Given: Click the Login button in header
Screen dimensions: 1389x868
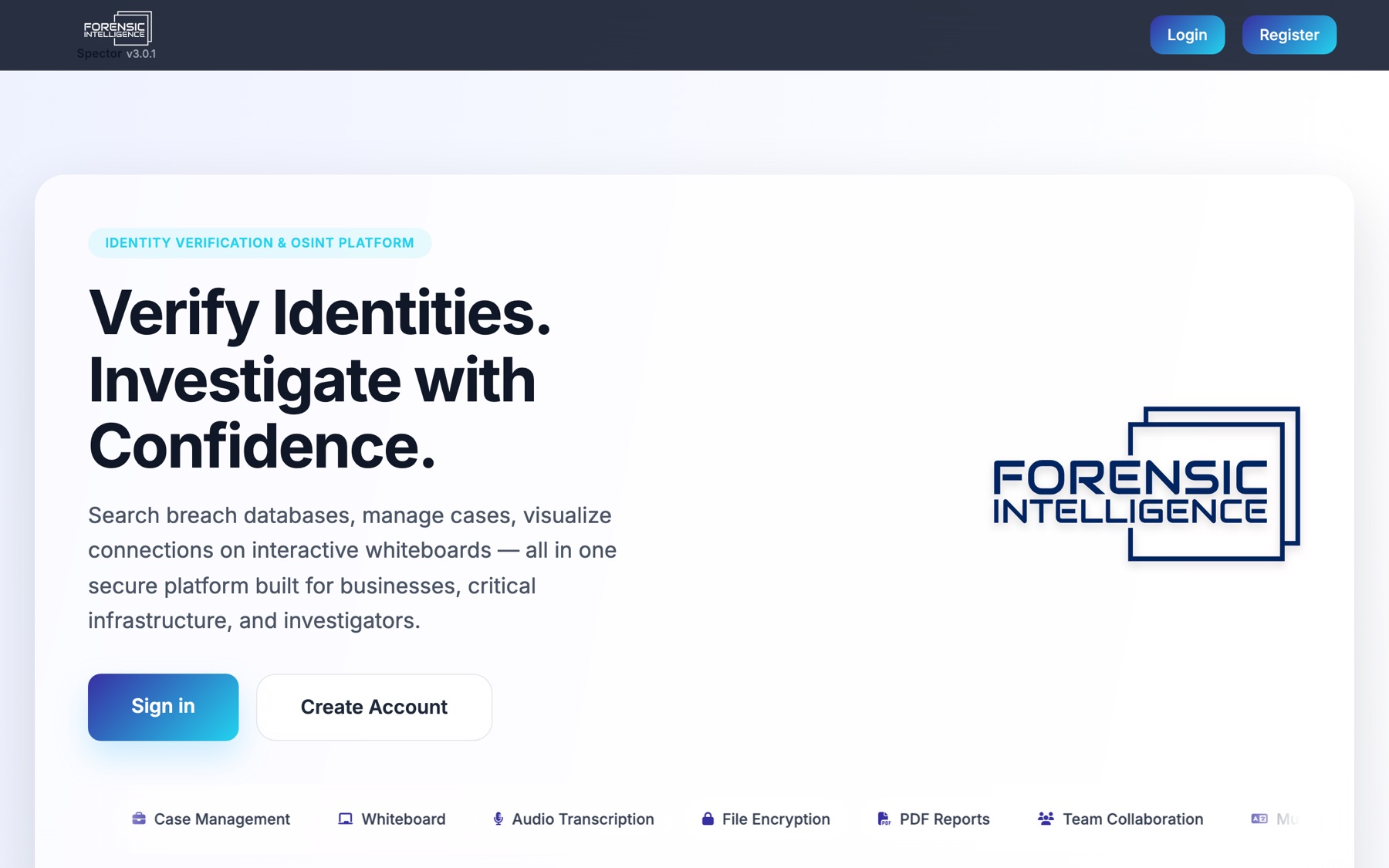Looking at the screenshot, I should click(1187, 35).
